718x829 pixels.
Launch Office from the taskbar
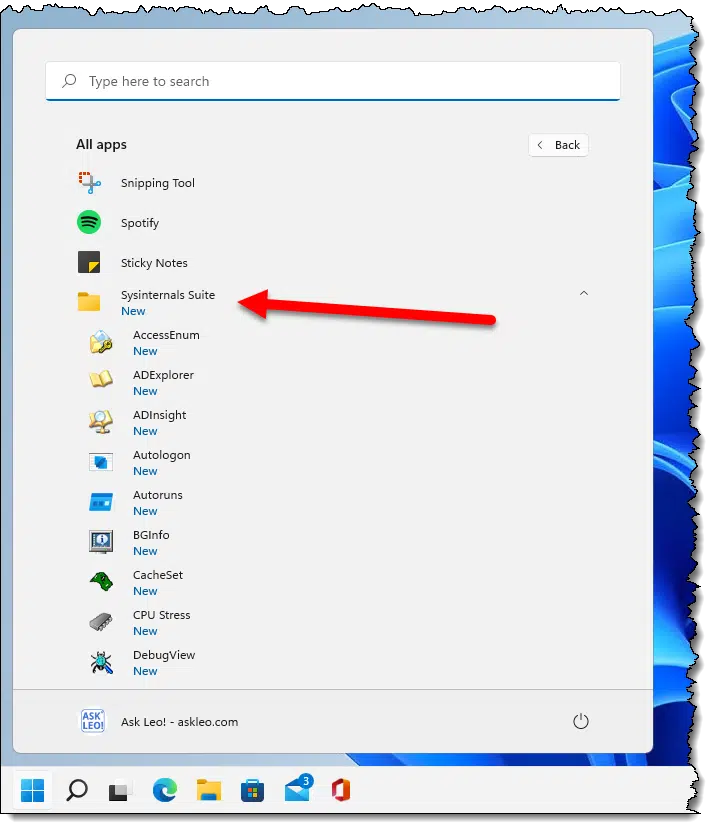tap(341, 791)
